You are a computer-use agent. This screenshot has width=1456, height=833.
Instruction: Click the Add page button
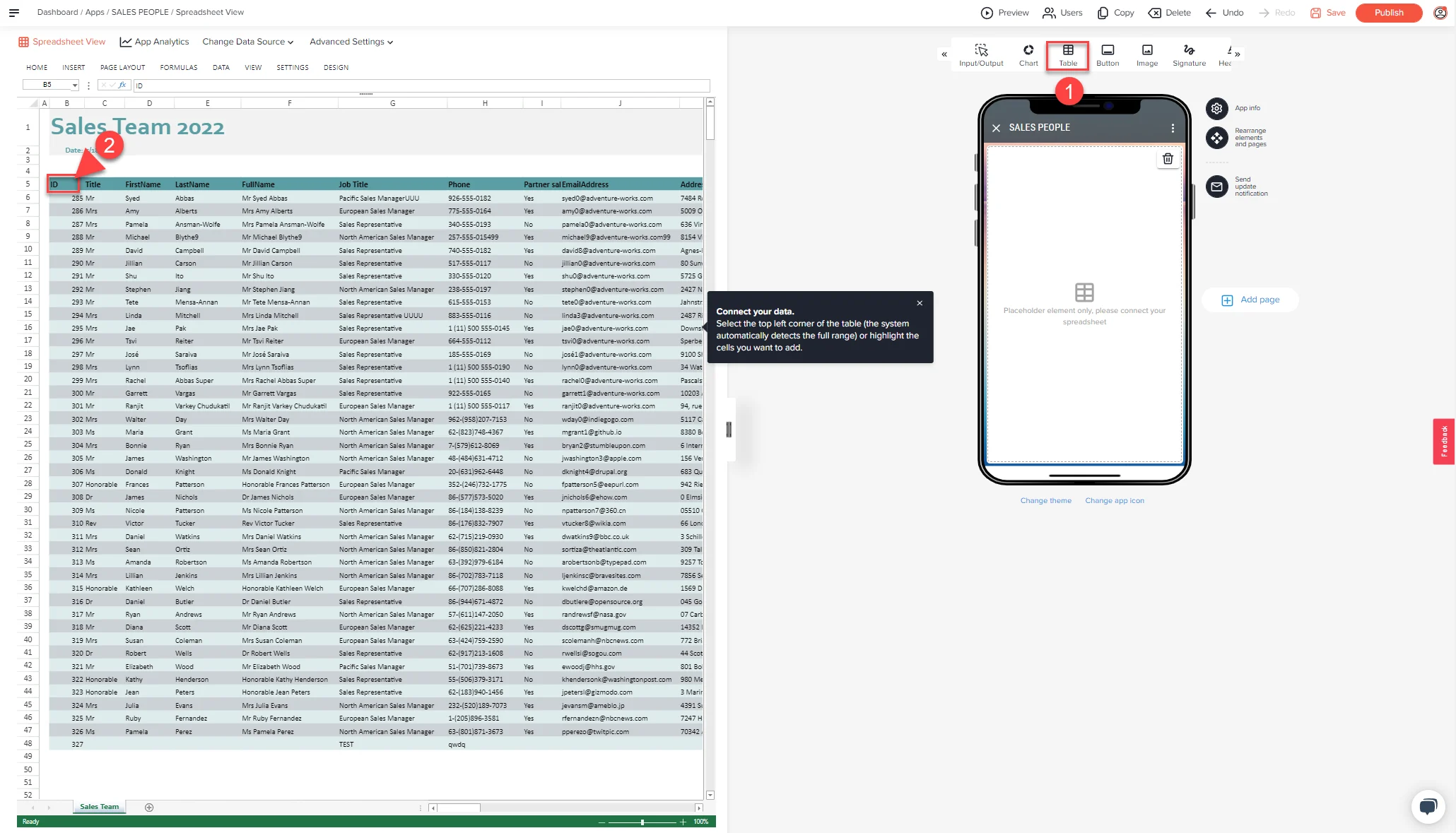(1250, 300)
